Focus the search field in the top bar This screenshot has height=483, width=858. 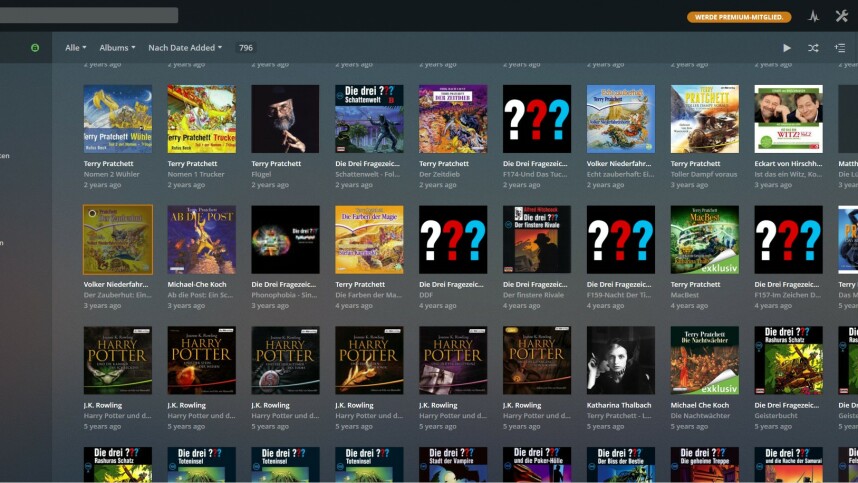pyautogui.click(x=89, y=15)
